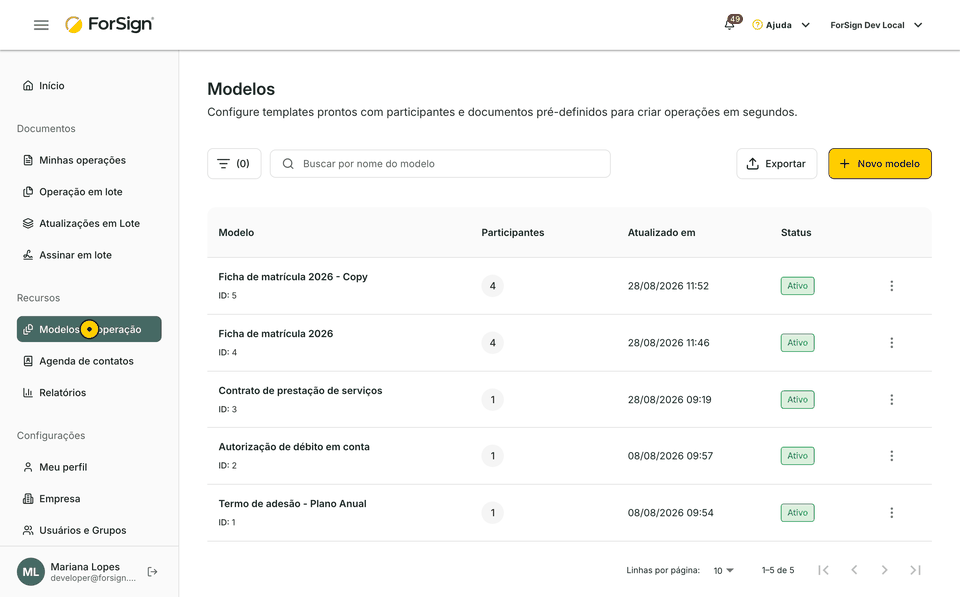The width and height of the screenshot is (960, 597).
Task: Click date 28/08/2026 11:52
Action: click(668, 286)
